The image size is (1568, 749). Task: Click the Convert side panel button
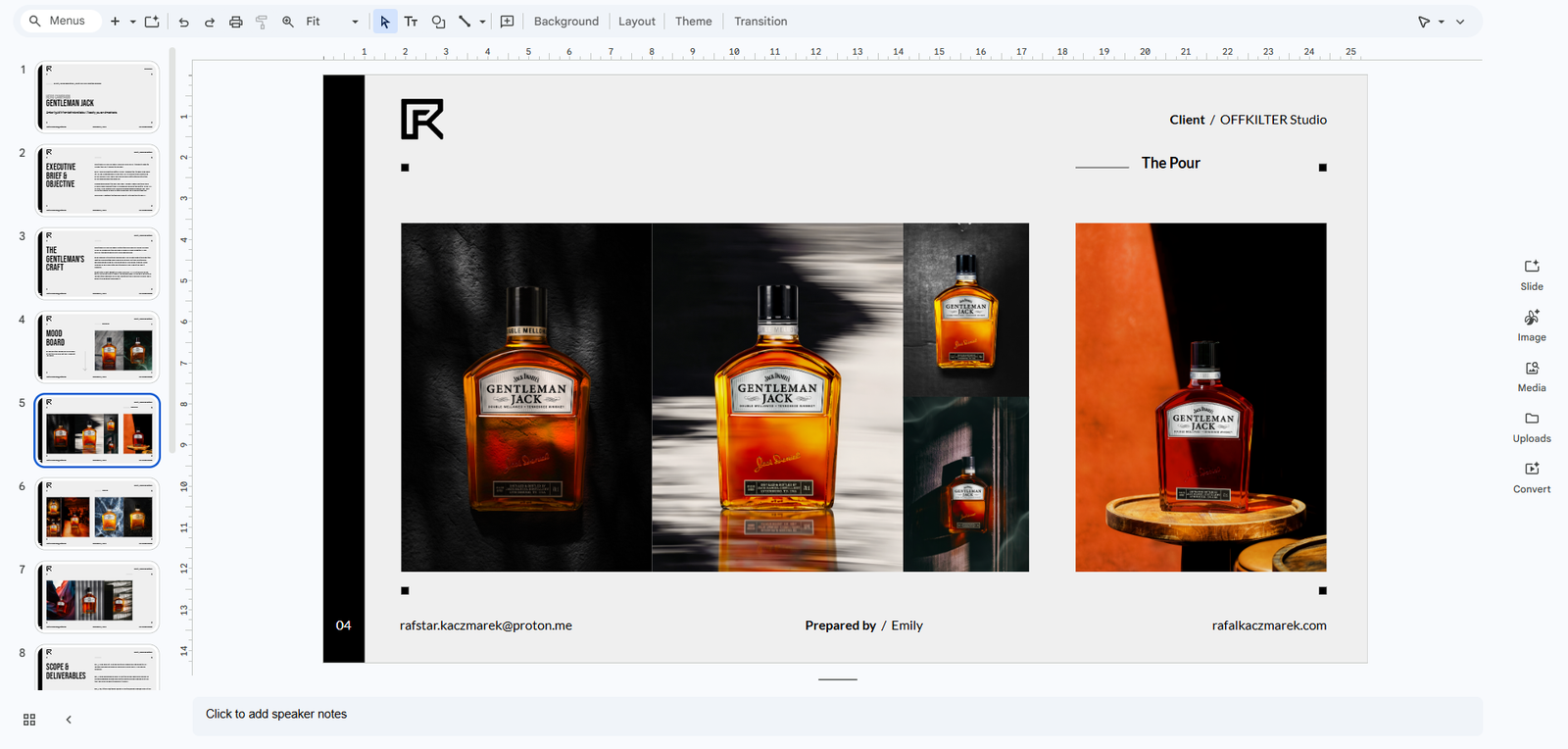pyautogui.click(x=1532, y=477)
